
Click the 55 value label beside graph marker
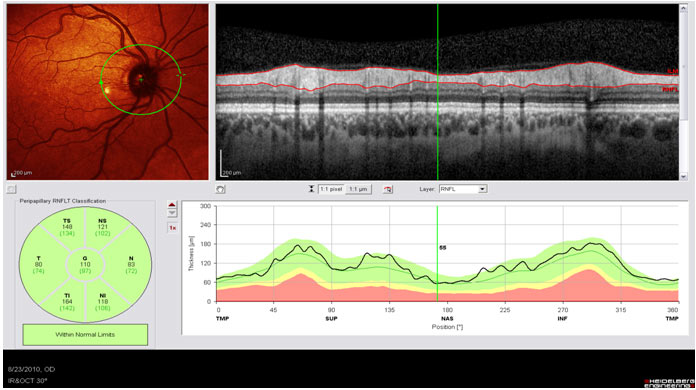(x=443, y=248)
